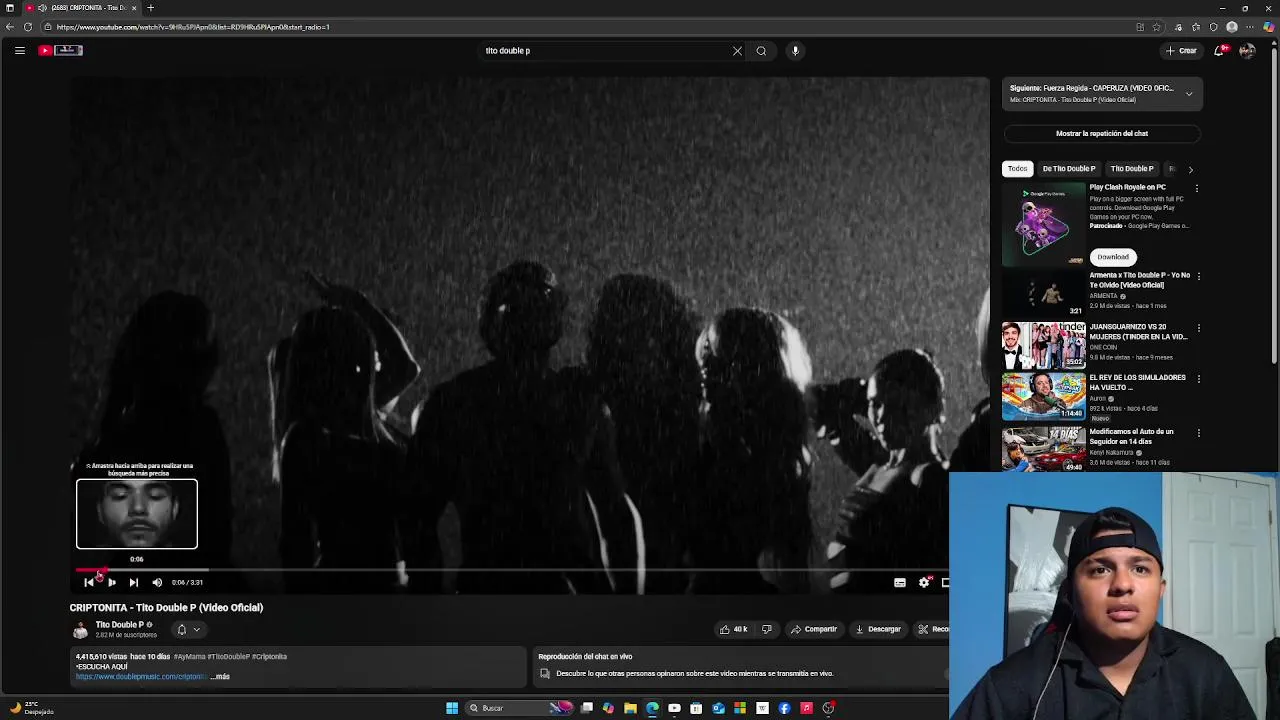The image size is (1280, 720).
Task: Open JUANSGUARNIZO VS 20 MUJERES thumbnail
Action: tap(1043, 345)
